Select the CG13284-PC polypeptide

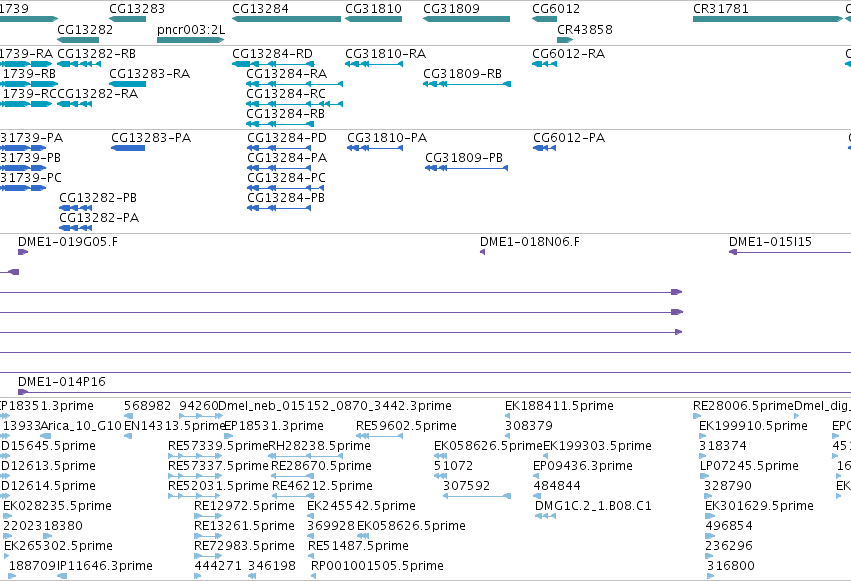pos(285,188)
